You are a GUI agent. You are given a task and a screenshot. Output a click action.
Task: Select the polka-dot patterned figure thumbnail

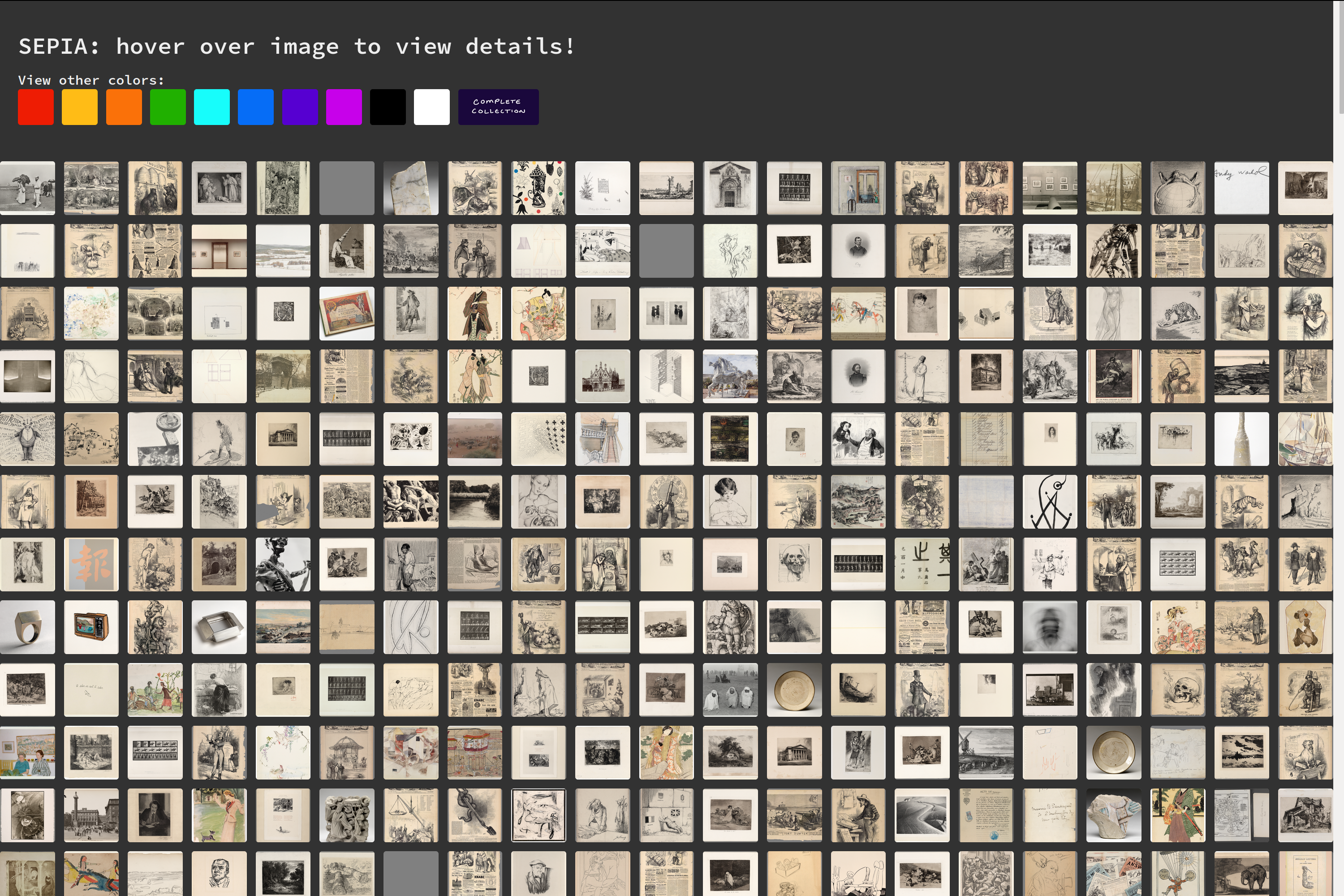pos(538,188)
